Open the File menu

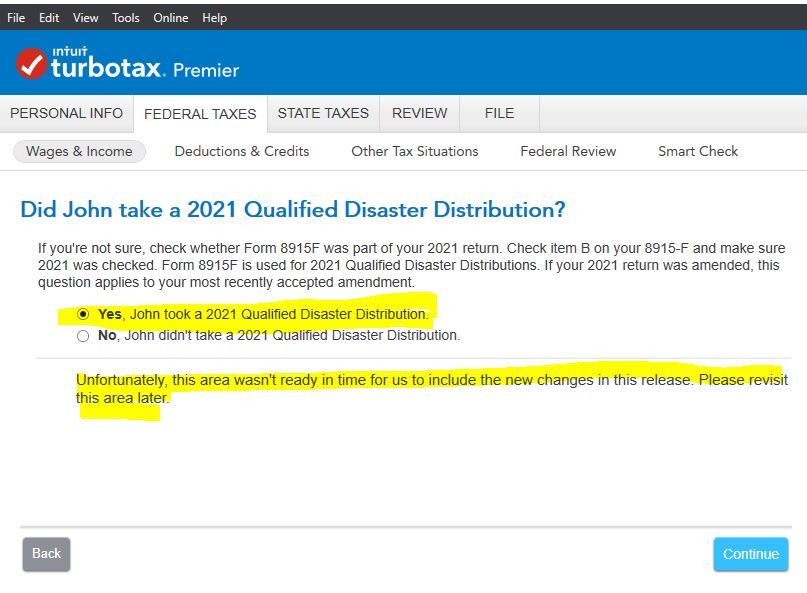(x=16, y=18)
